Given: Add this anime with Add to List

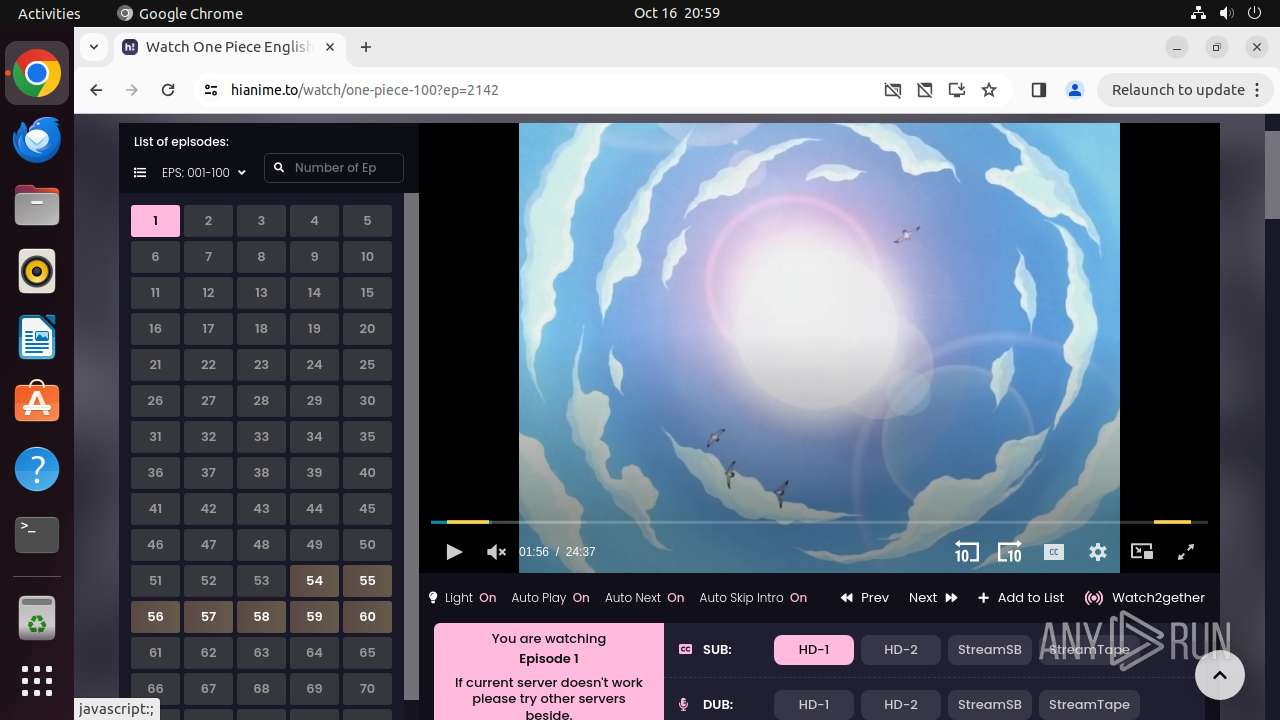Looking at the screenshot, I should (x=1021, y=598).
